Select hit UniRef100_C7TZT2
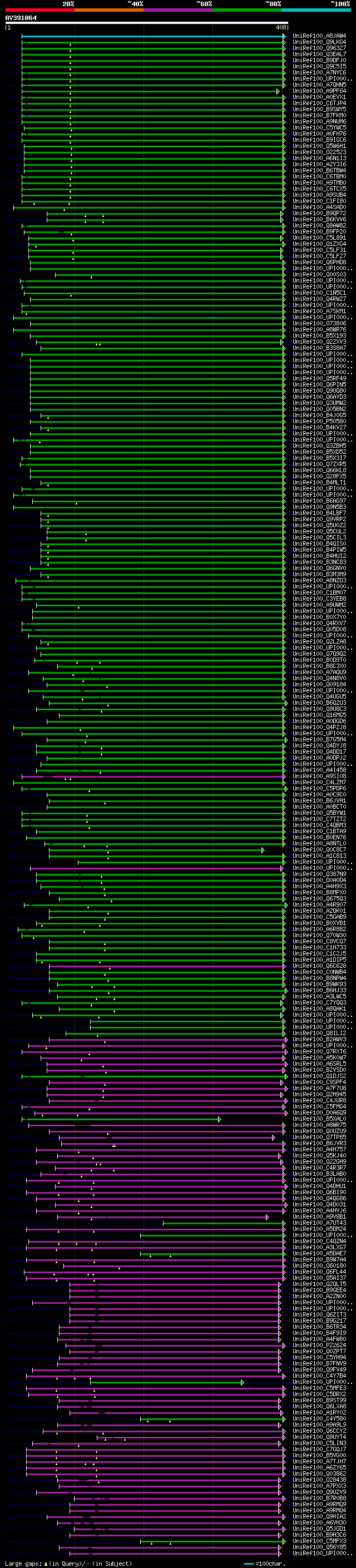This screenshot has width=356, height=1568. coord(319,819)
